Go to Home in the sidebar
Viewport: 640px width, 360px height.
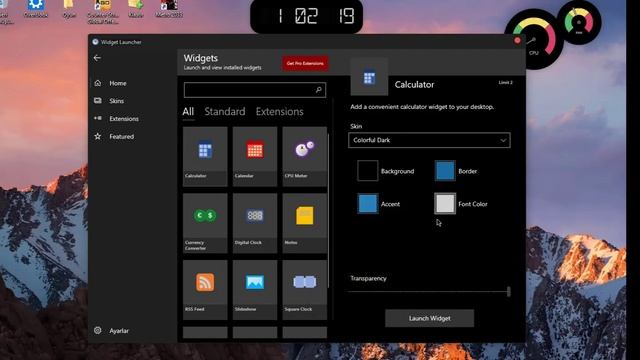point(118,83)
